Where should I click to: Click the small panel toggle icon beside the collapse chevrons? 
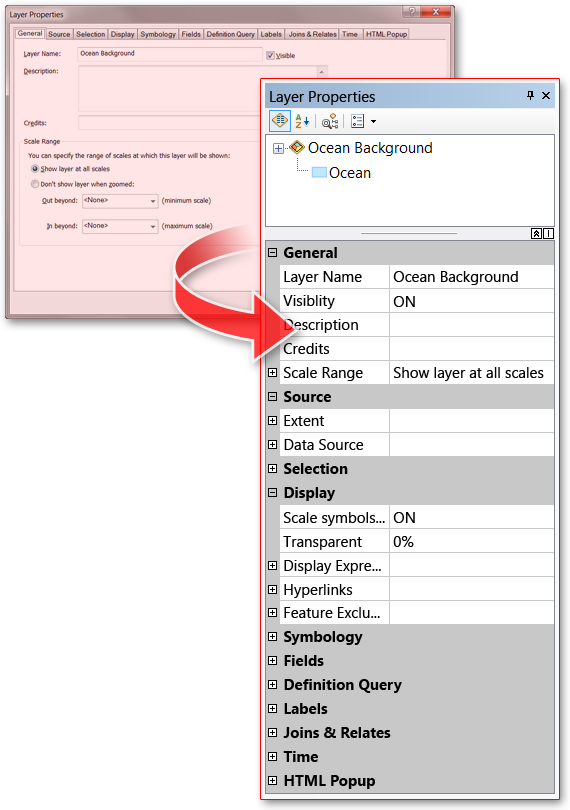548,233
